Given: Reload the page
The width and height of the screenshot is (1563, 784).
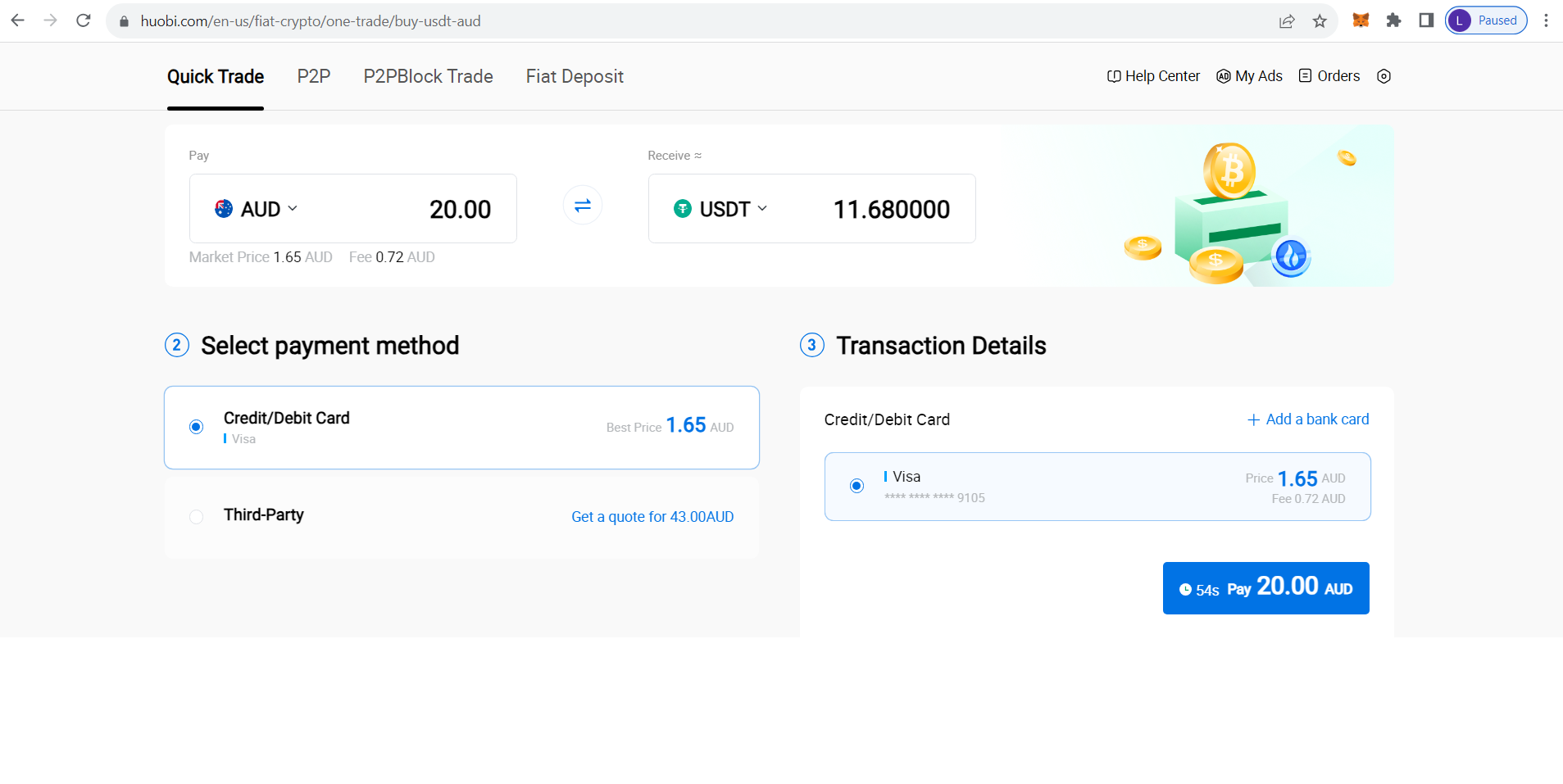Looking at the screenshot, I should [83, 20].
